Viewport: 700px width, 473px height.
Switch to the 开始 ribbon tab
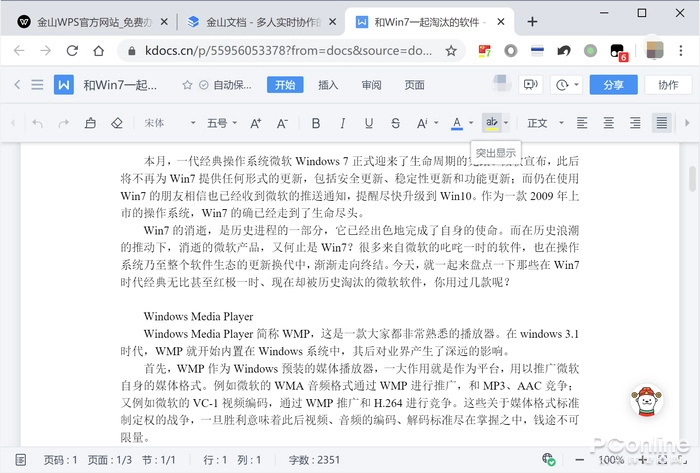tap(285, 85)
